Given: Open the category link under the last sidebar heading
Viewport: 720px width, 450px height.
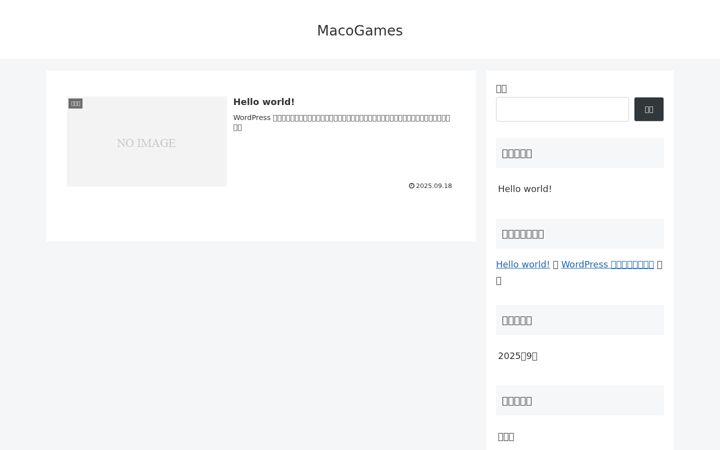Looking at the screenshot, I should [506, 437].
